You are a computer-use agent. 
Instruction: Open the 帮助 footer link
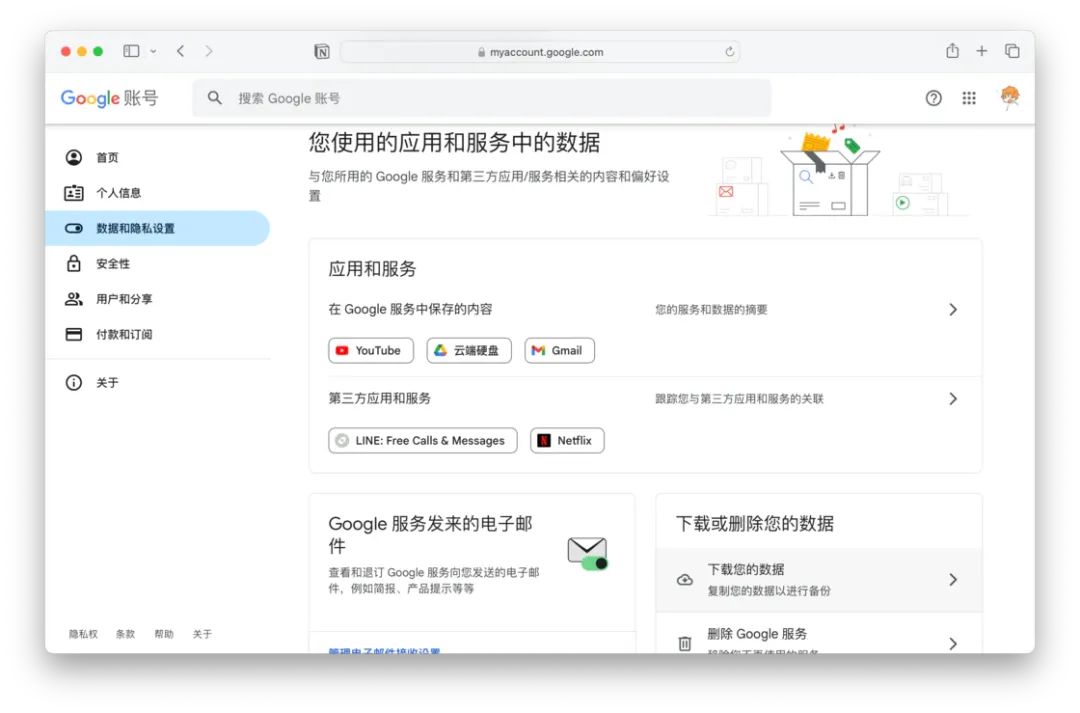[164, 634]
